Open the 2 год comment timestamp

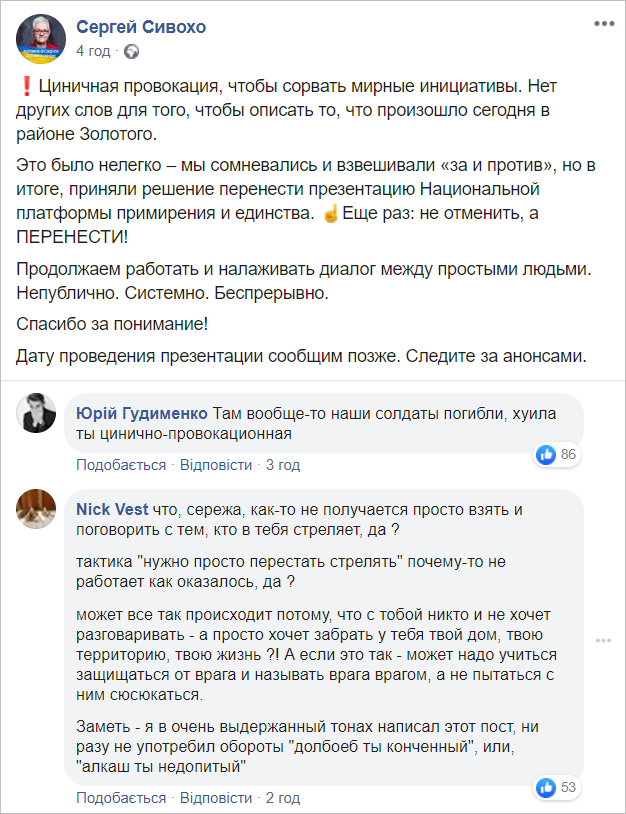tap(283, 798)
